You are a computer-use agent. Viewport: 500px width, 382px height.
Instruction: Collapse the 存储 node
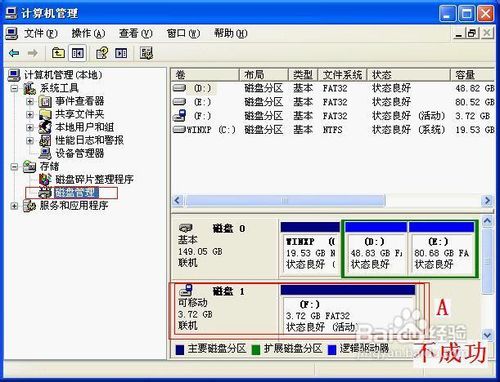pyautogui.click(x=14, y=167)
